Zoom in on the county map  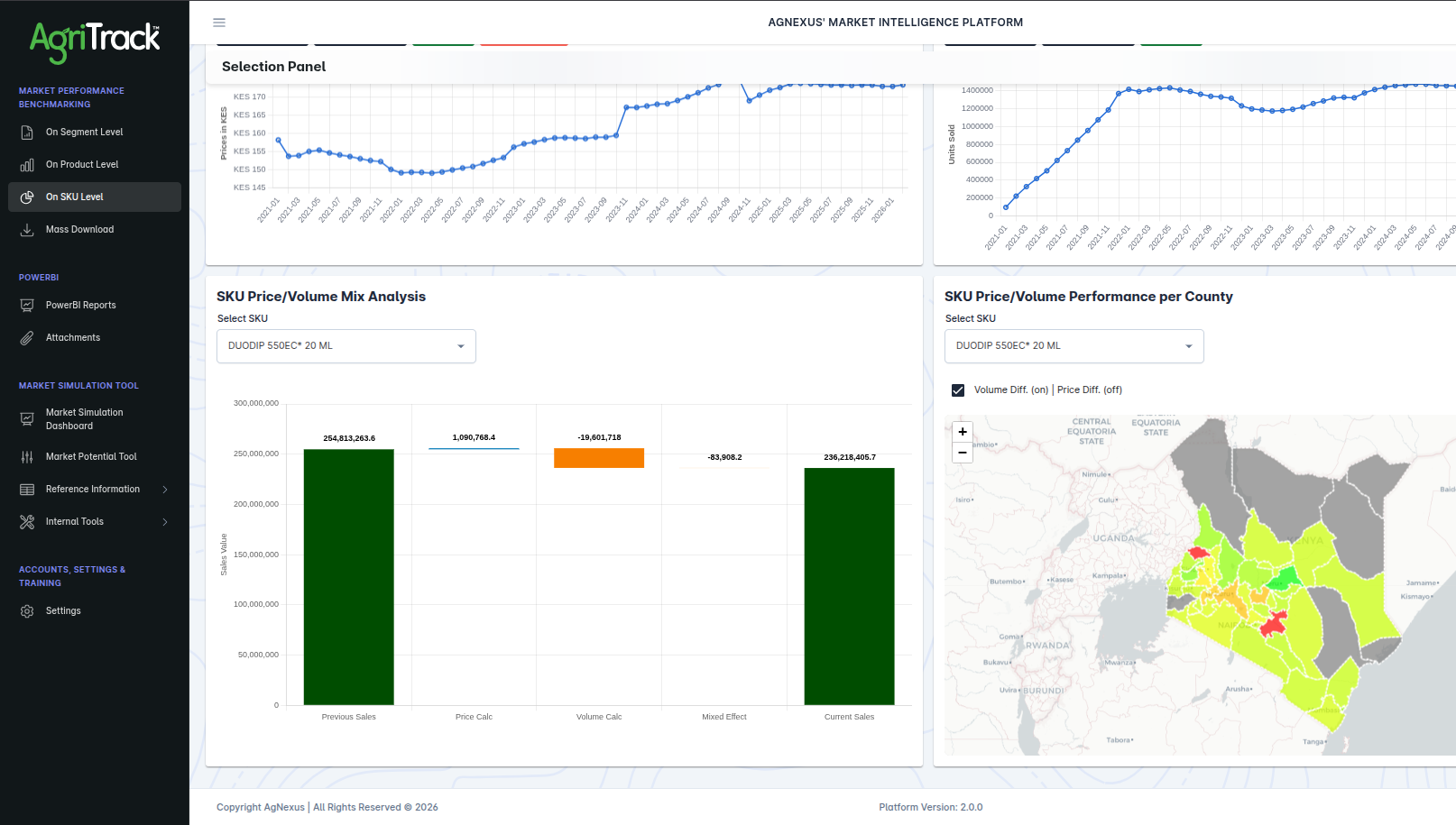963,432
